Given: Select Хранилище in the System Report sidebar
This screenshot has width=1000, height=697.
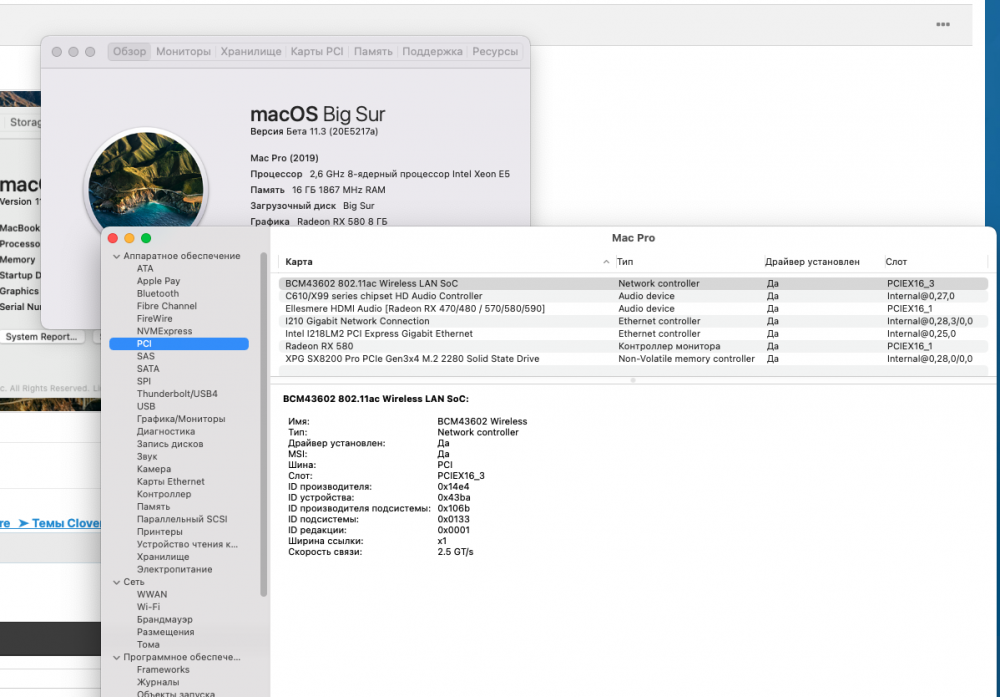Looking at the screenshot, I should click(x=163, y=557).
